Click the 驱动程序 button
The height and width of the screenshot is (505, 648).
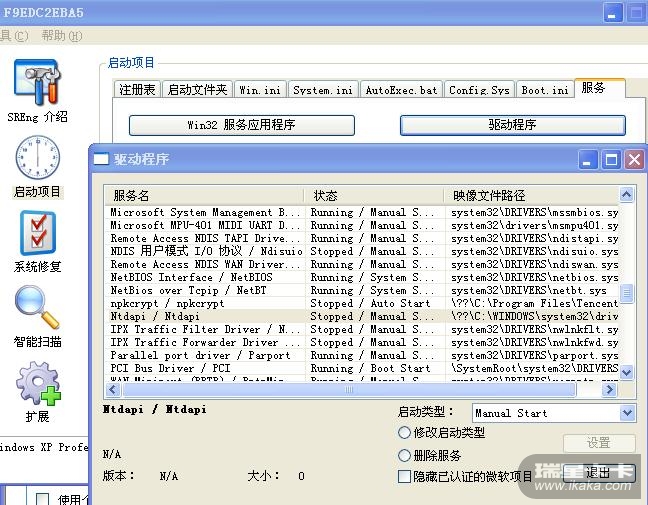[512, 125]
